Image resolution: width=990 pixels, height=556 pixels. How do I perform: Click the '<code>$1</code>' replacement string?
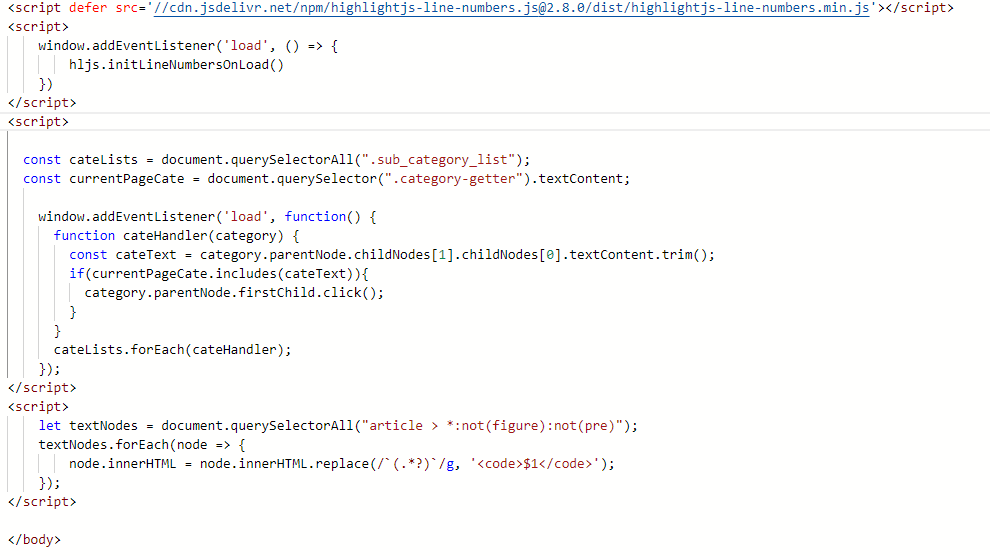tap(535, 464)
